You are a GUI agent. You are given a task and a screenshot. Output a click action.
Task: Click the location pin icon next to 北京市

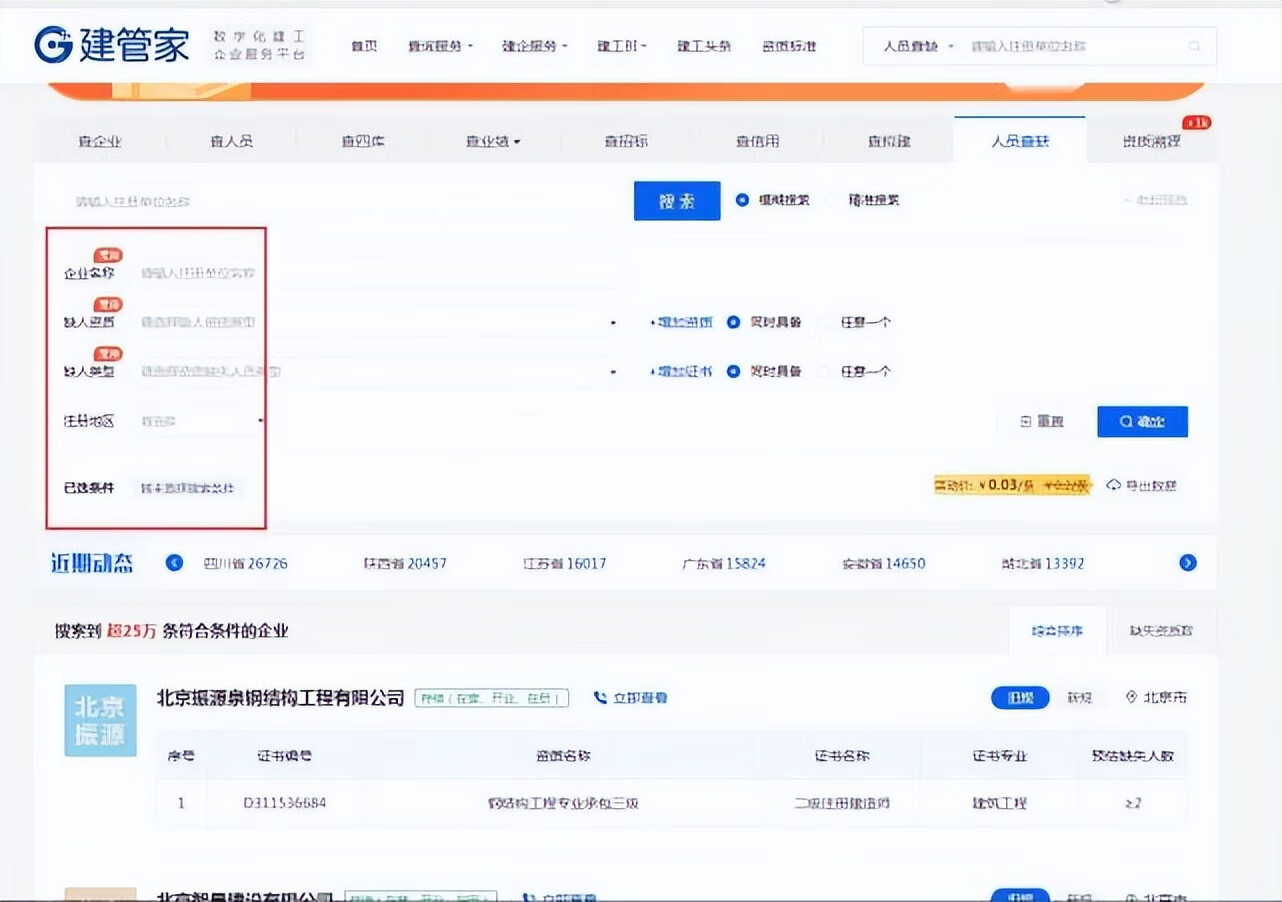(1132, 697)
